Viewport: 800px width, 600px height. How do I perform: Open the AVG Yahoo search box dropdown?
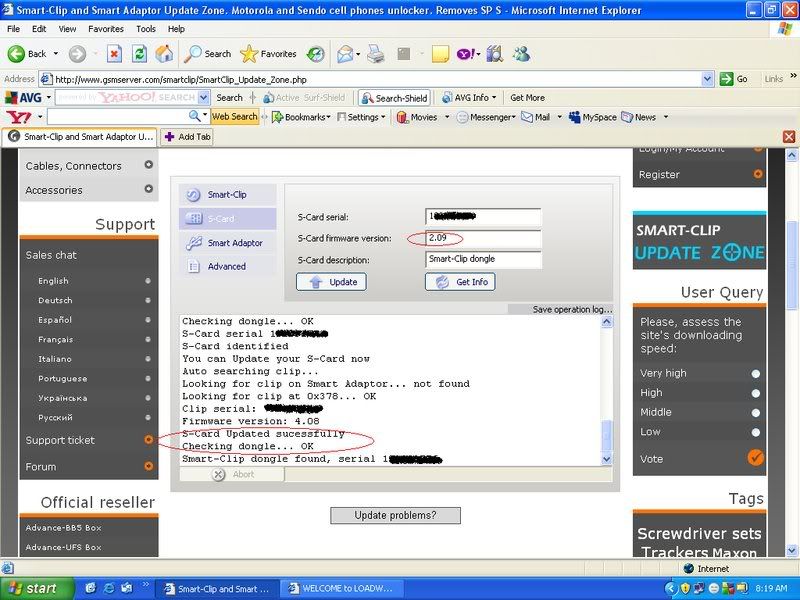tap(204, 97)
